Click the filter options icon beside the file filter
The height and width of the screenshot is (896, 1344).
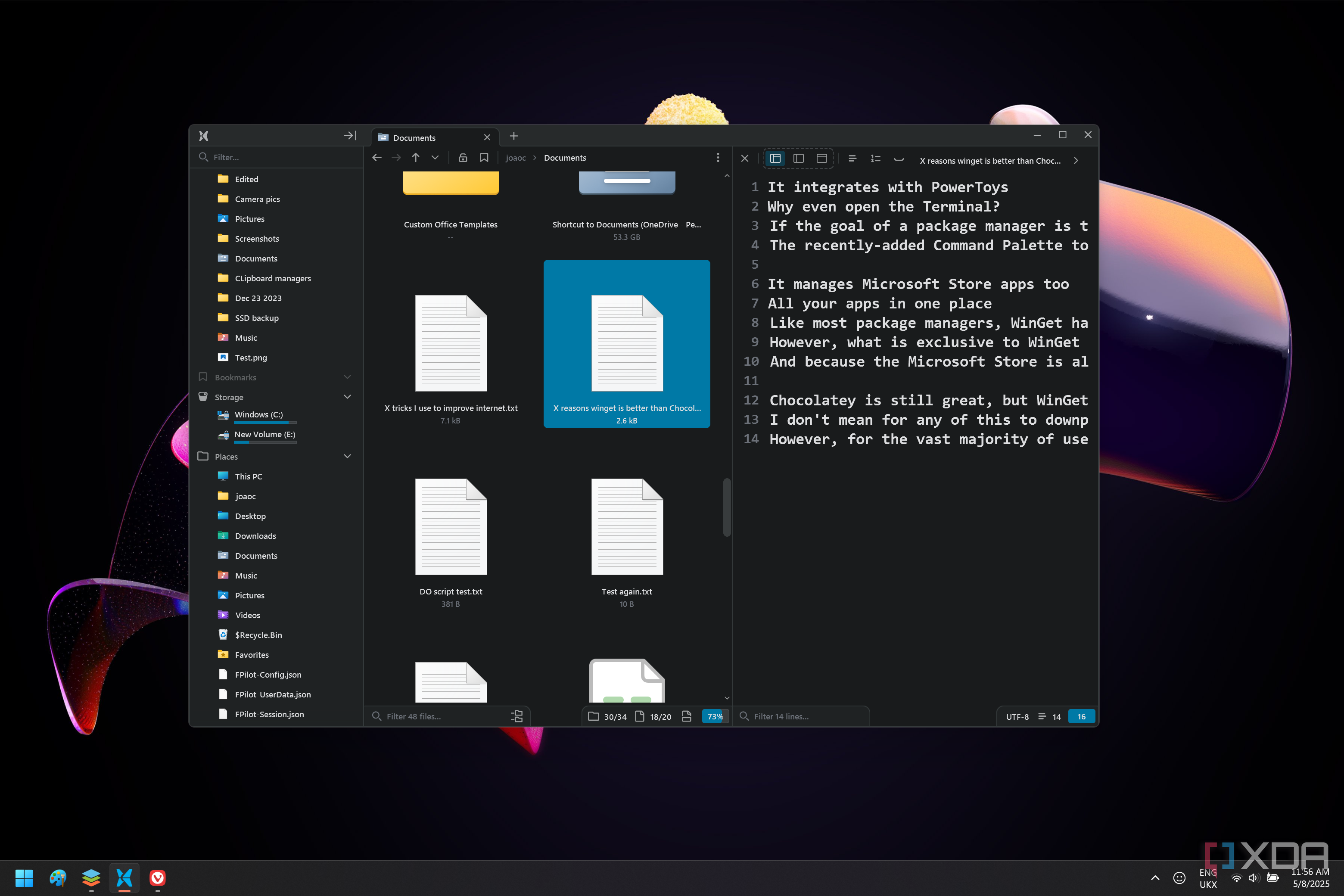[516, 716]
